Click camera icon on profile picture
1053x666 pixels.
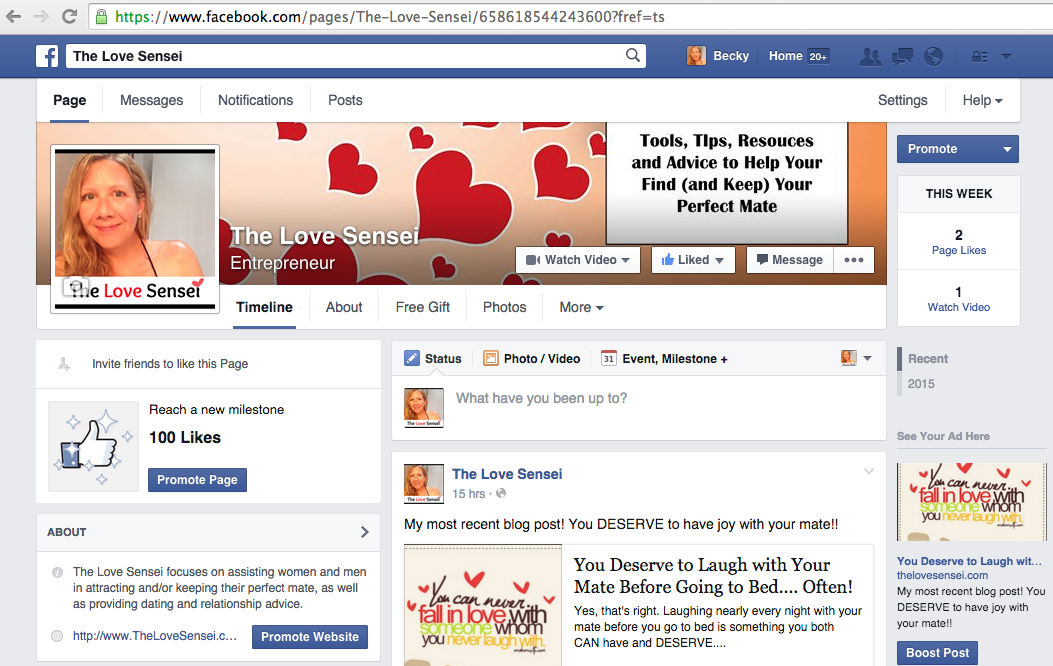(76, 287)
